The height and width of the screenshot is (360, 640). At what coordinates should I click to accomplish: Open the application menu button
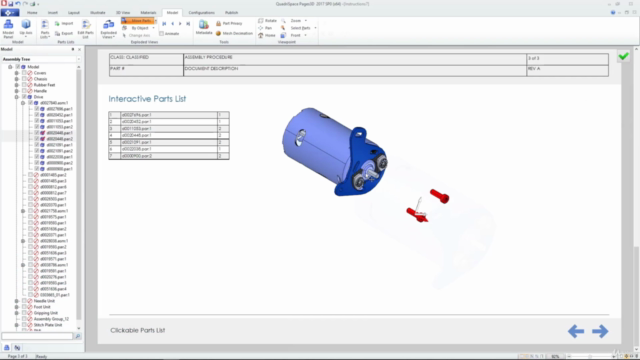point(9,13)
